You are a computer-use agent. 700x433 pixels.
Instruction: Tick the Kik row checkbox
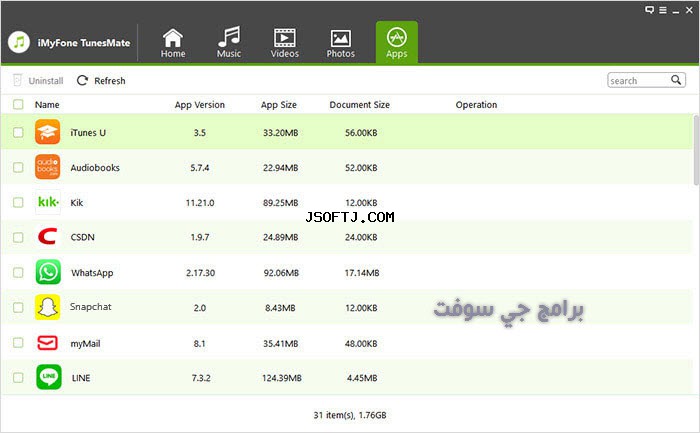[x=18, y=202]
